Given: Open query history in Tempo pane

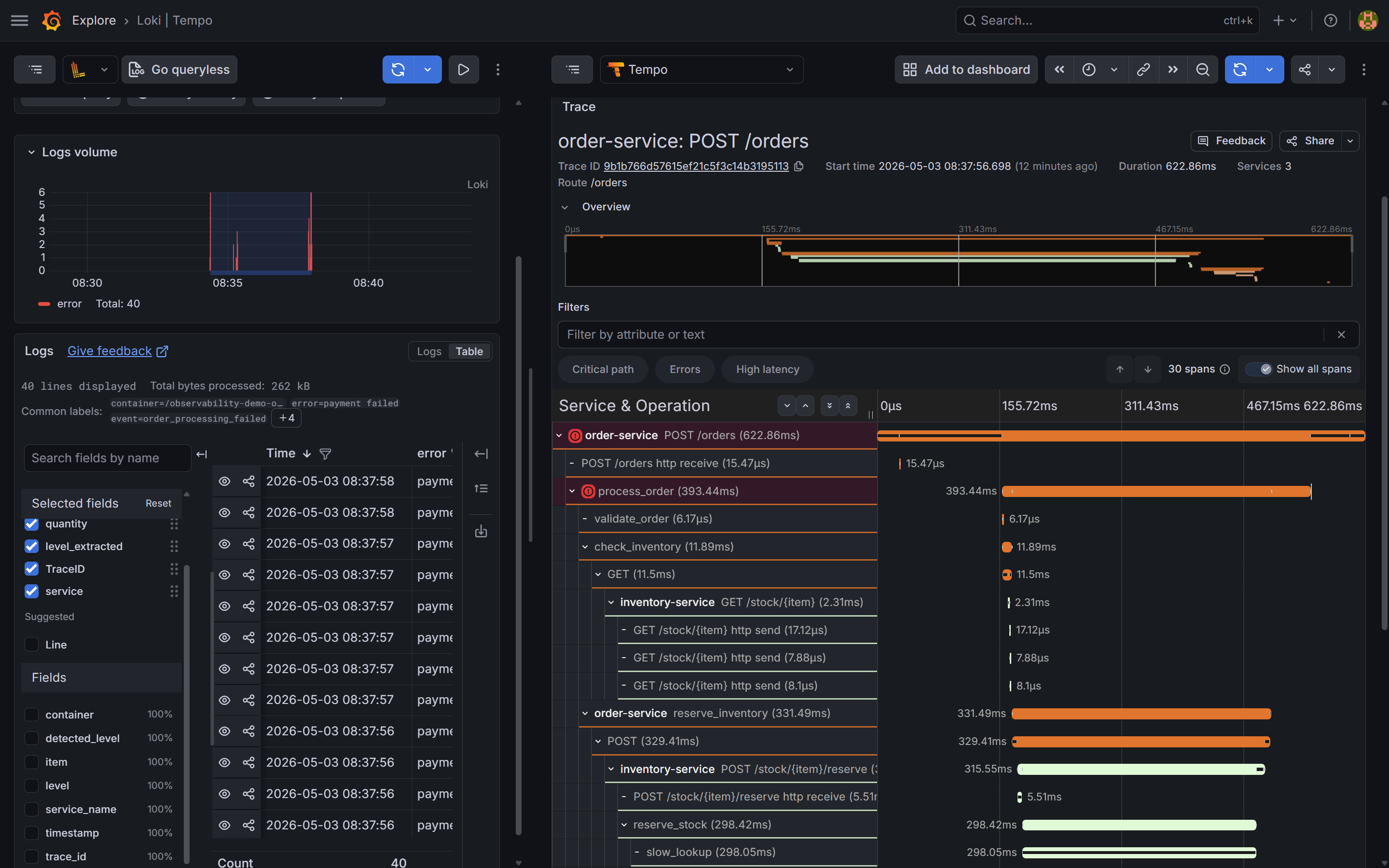Looking at the screenshot, I should (x=572, y=69).
